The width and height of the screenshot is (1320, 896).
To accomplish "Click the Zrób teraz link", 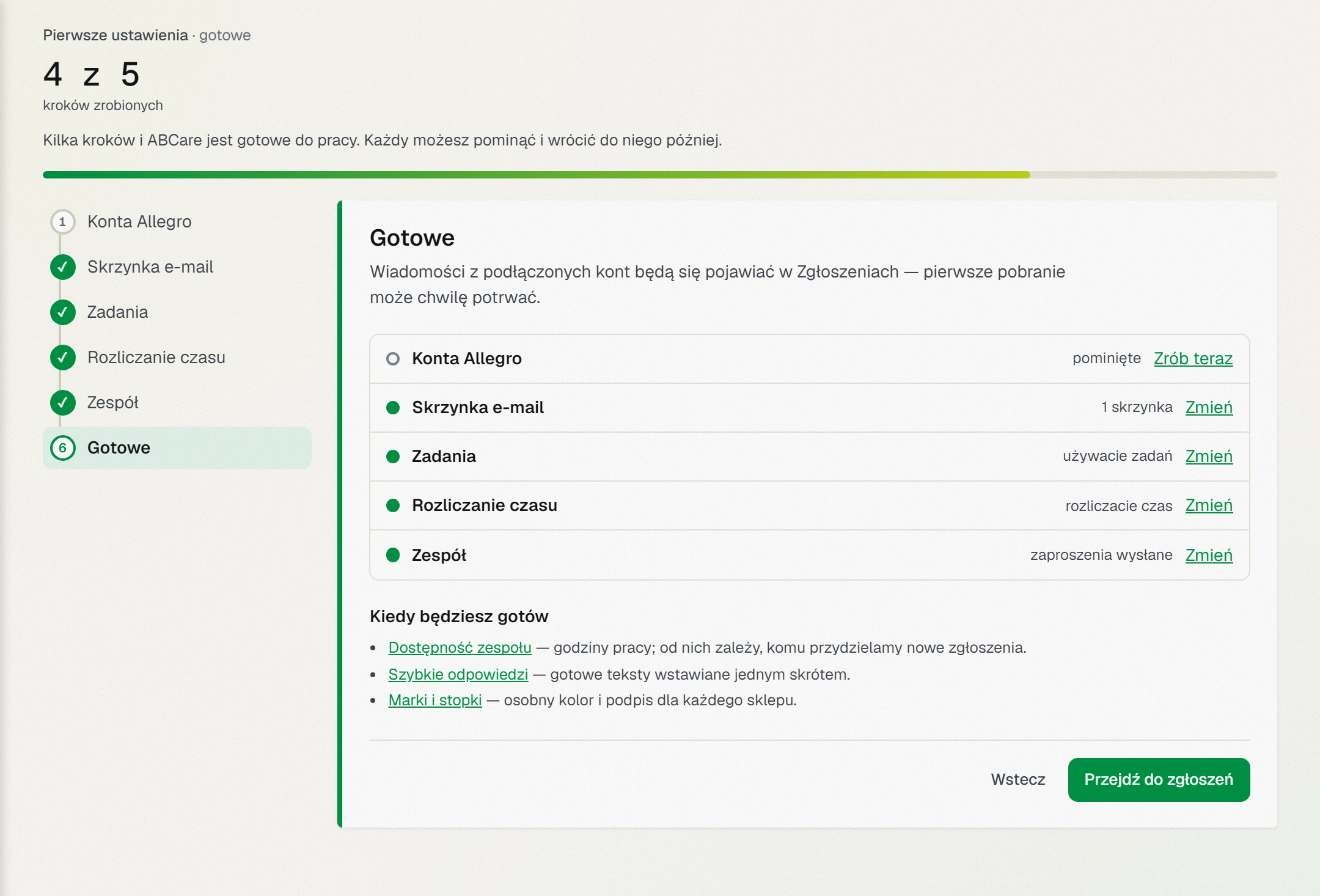I will pyautogui.click(x=1193, y=359).
